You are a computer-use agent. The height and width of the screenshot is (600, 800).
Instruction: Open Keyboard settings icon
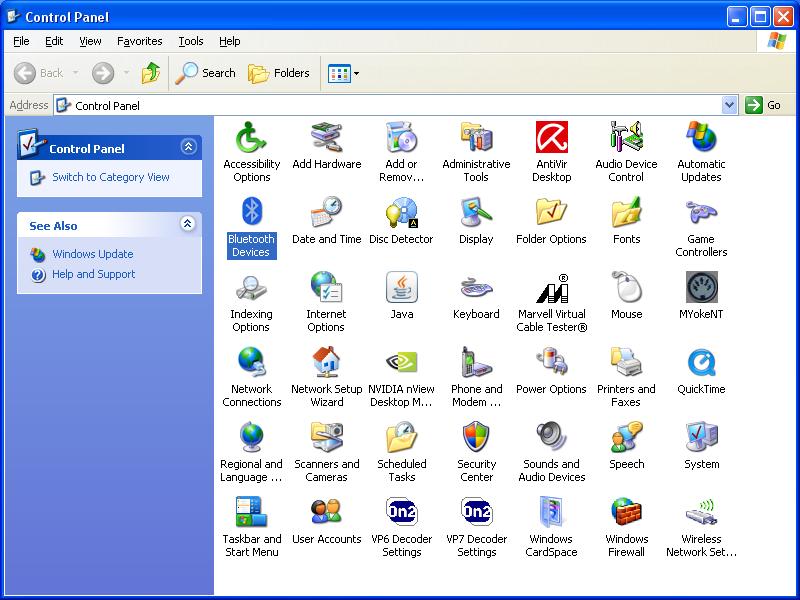[476, 287]
